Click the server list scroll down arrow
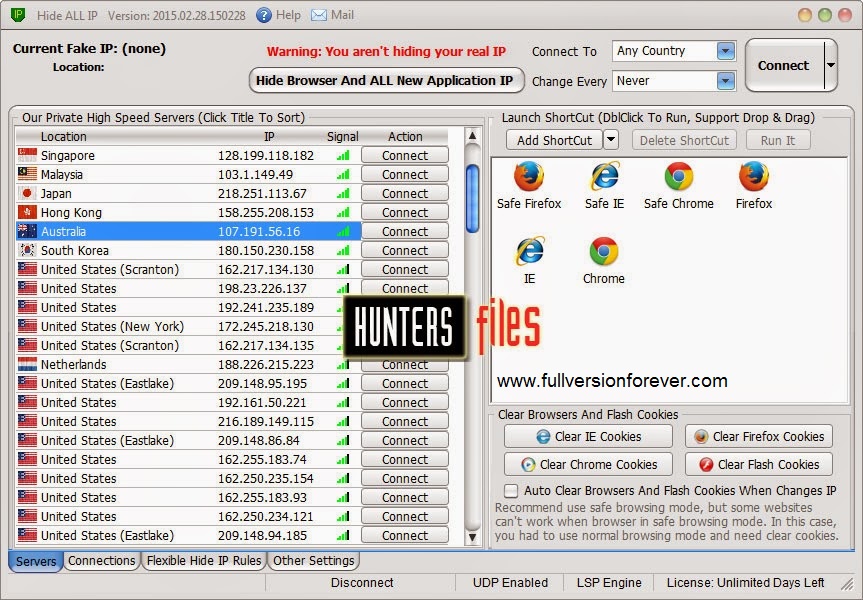This screenshot has width=863, height=600. 472,537
